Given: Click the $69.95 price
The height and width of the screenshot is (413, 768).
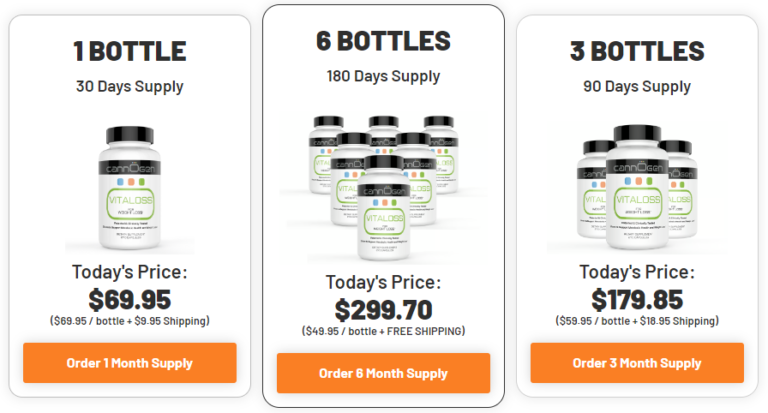Looking at the screenshot, I should point(130,299).
